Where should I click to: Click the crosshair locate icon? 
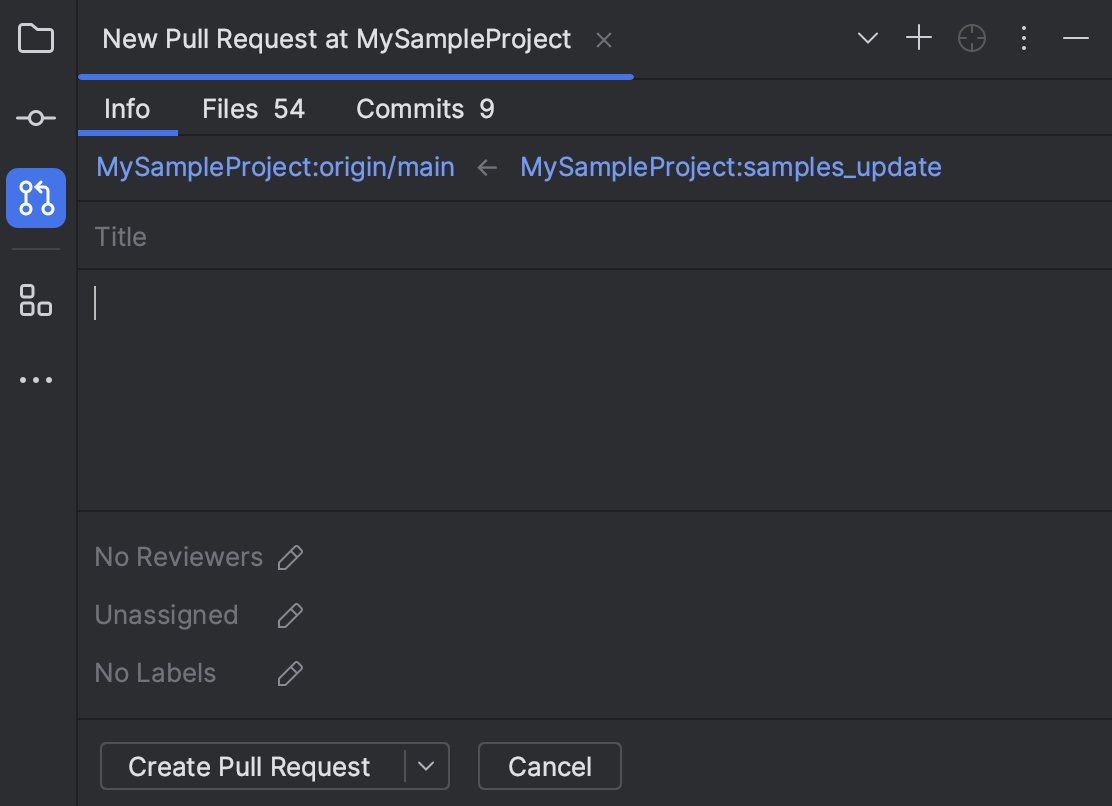[x=971, y=39]
